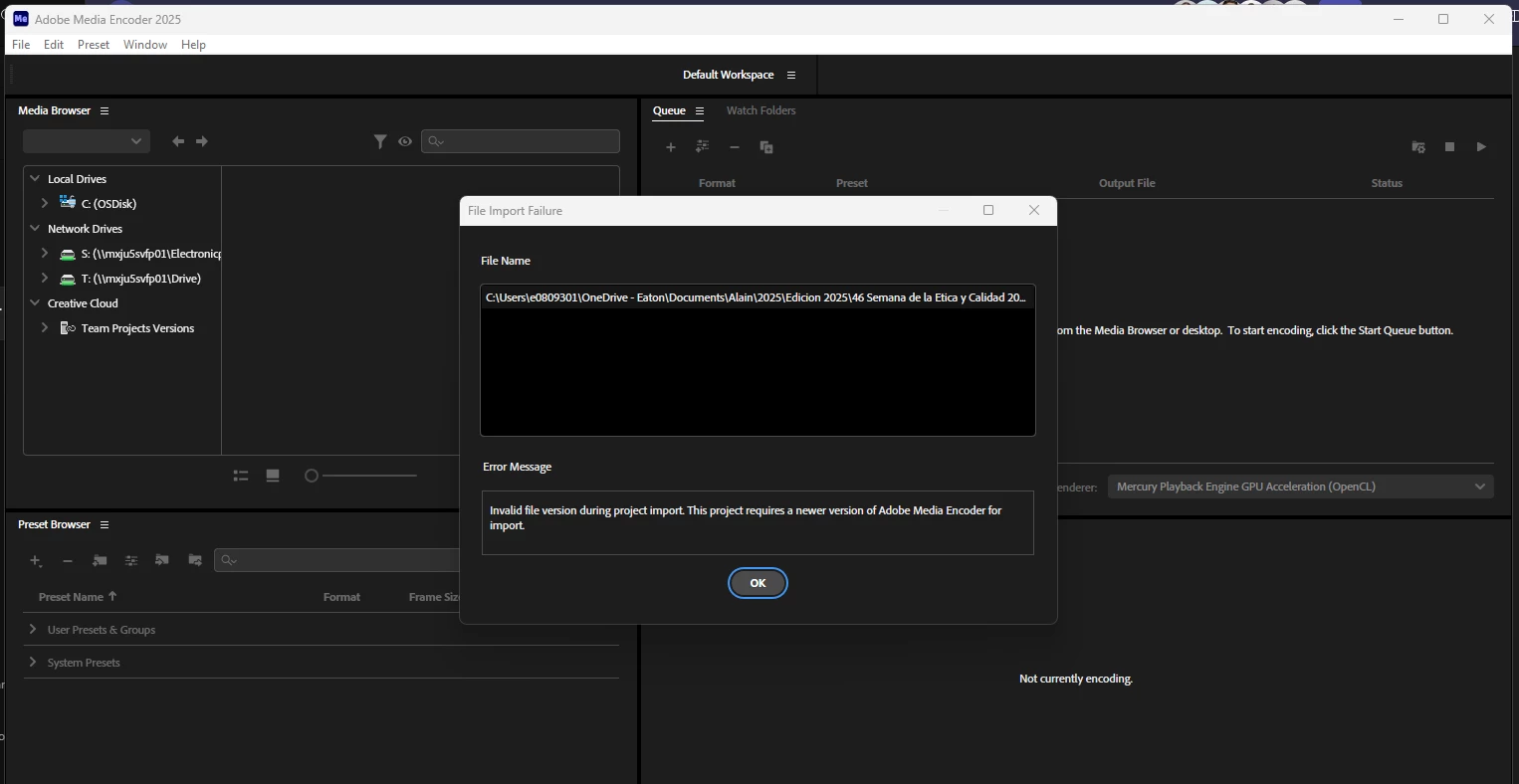Switch Media Browser to list view
The width and height of the screenshot is (1519, 784).
coord(241,476)
